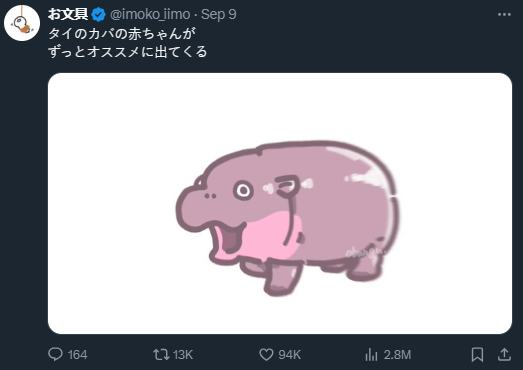523x370 pixels.
Task: Open the お文具 display name link
Action: (x=68, y=14)
